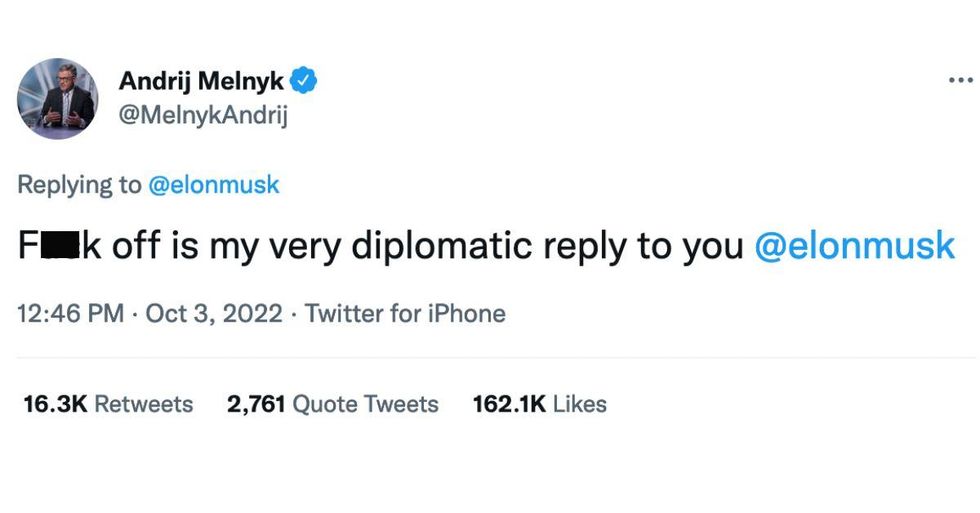View the Retweets list label
The image size is (980, 513).
[143, 404]
